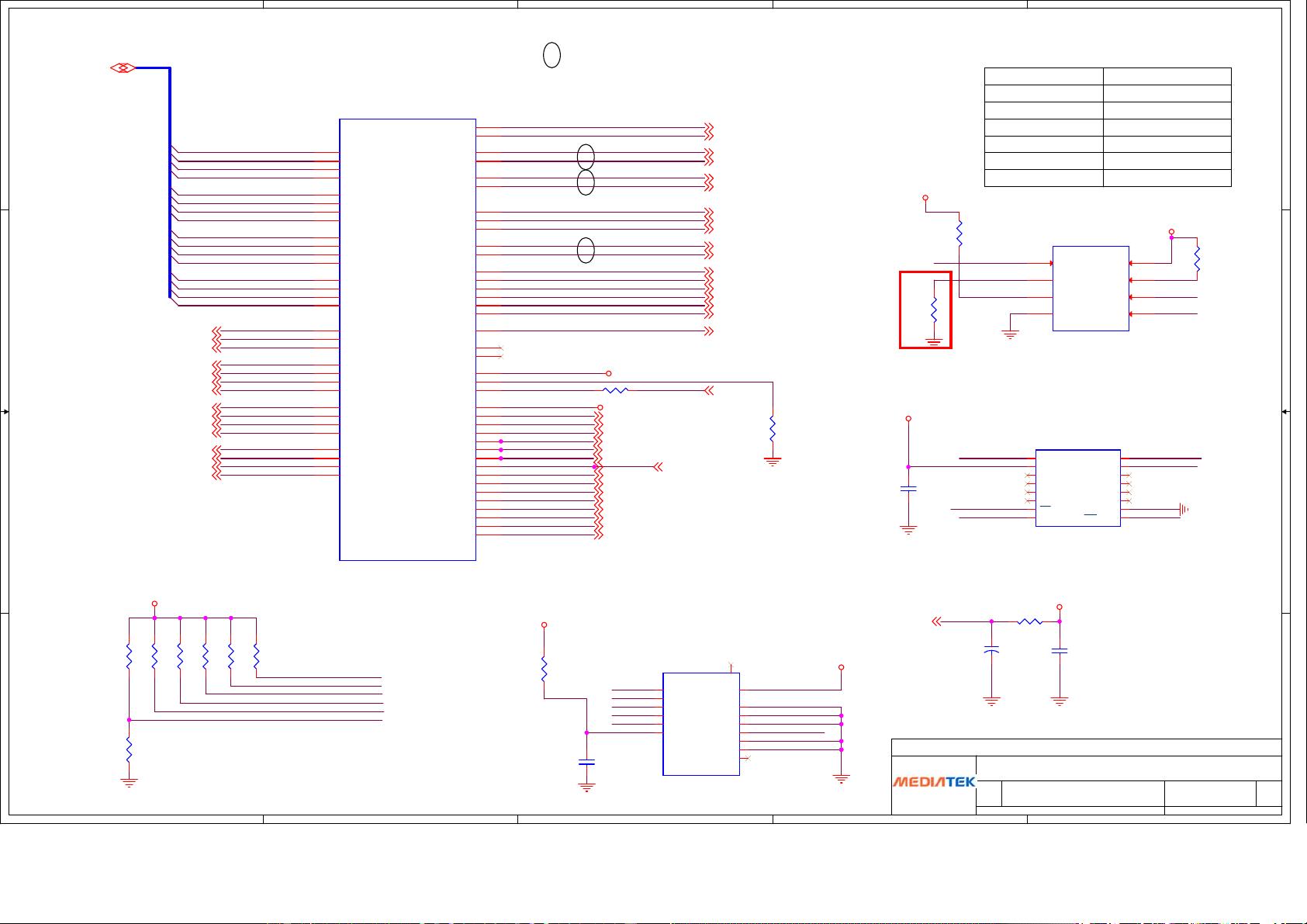Select the horizontal series resistor right of the central IC
Screen dimensions: 1307x924
[615, 390]
